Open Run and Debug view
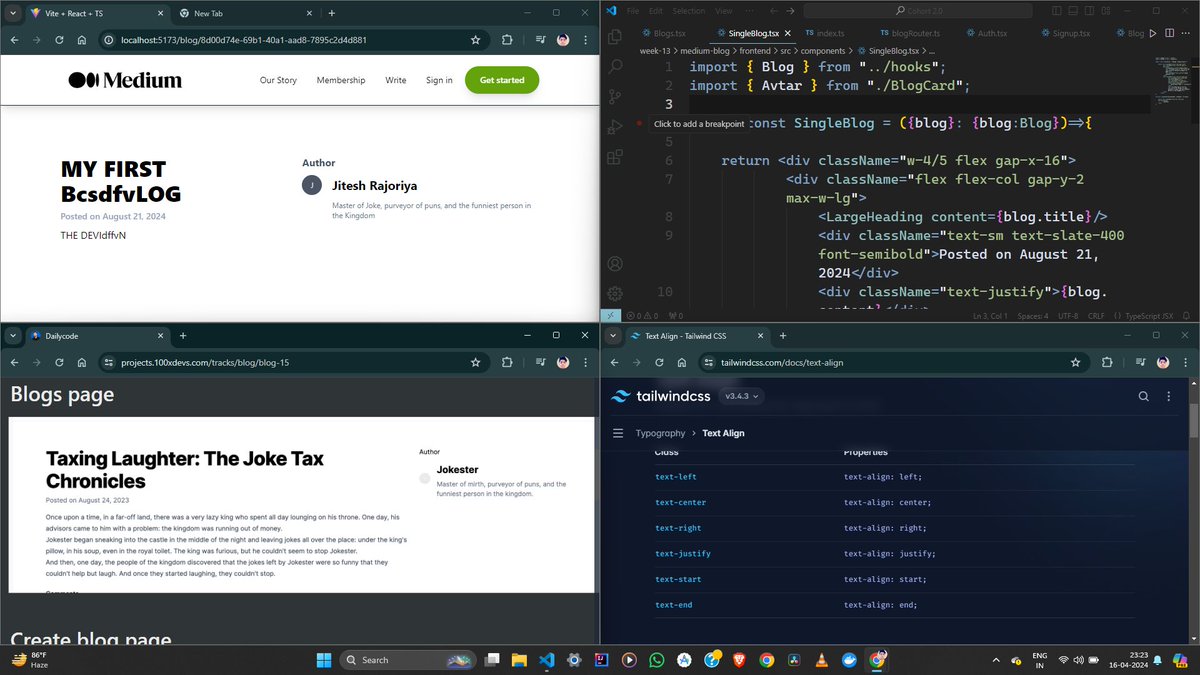1200x675 pixels. click(x=614, y=126)
